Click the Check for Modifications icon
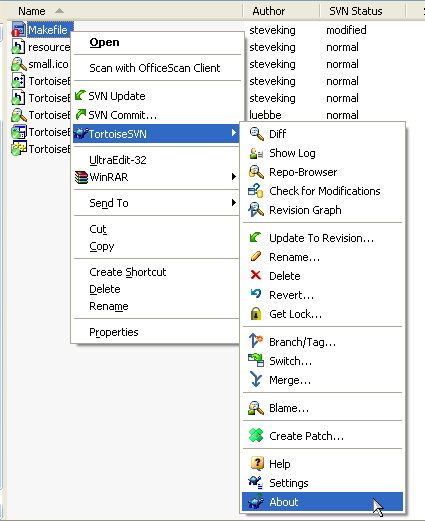 pos(256,191)
